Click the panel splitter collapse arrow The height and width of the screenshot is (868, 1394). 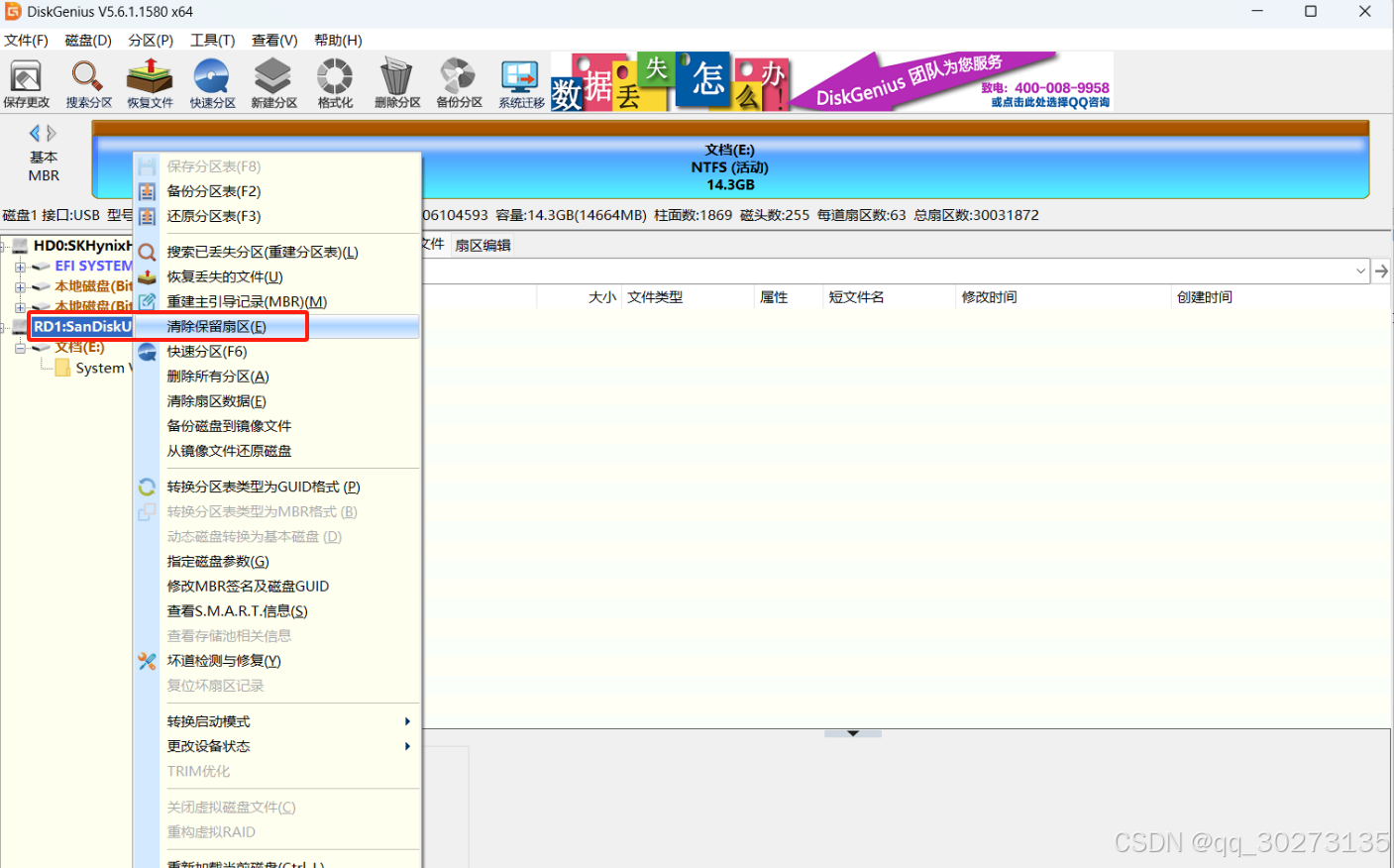[x=853, y=733]
